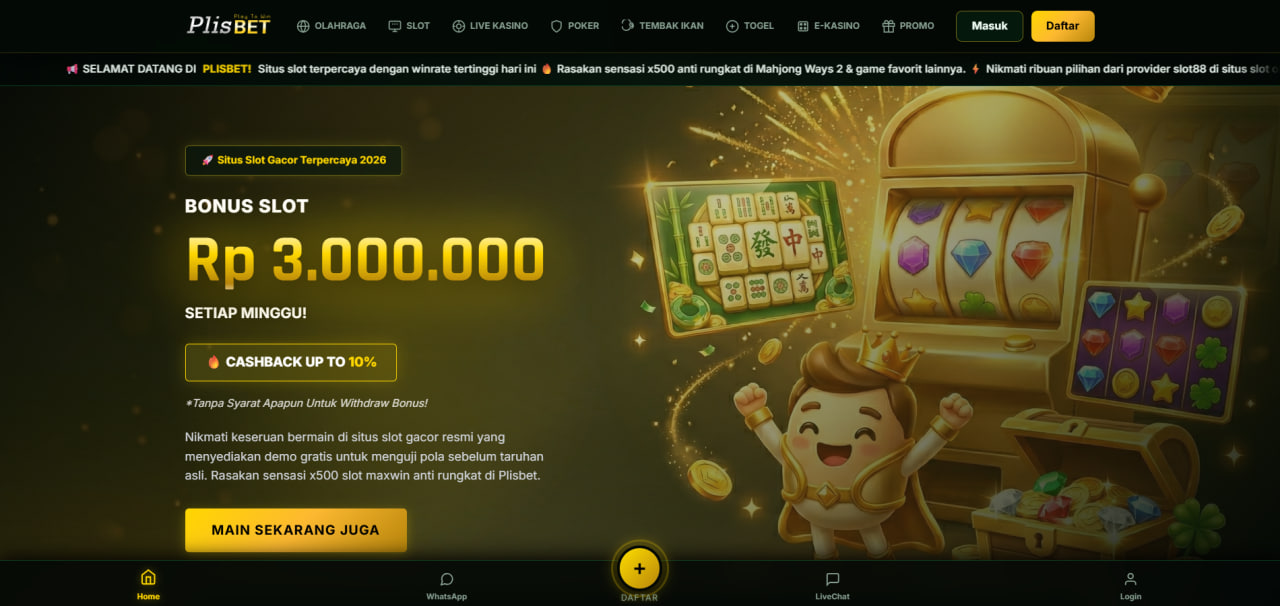
Task: Click Situs Slot Gacor Terpercaya 2026 tag
Action: (293, 160)
